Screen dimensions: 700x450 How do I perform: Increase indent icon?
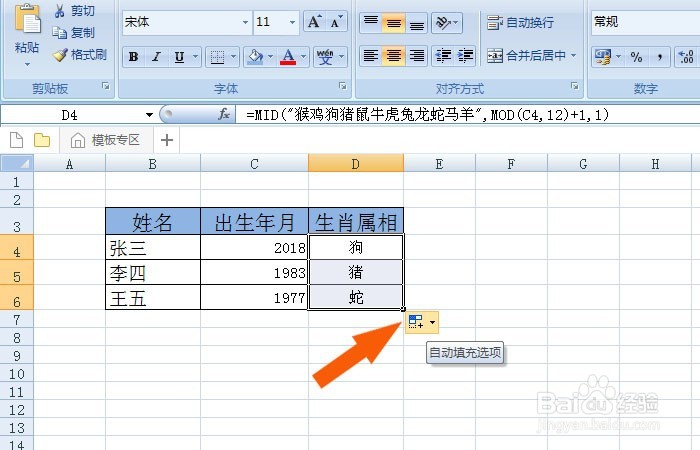465,56
